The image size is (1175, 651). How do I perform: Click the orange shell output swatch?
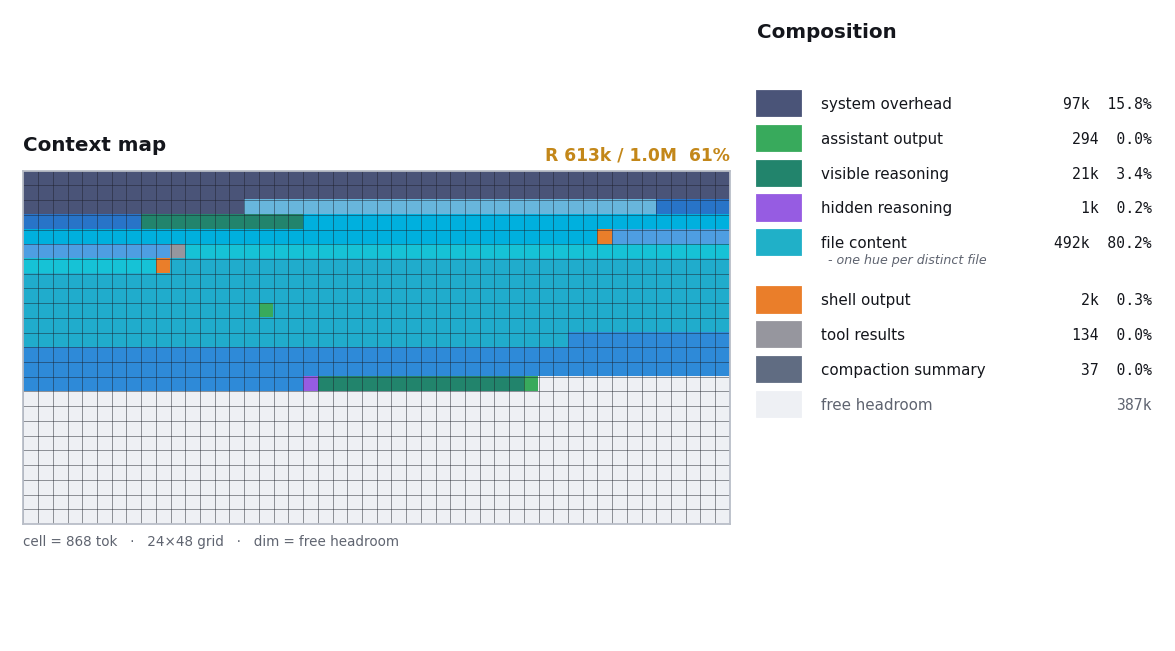(779, 300)
